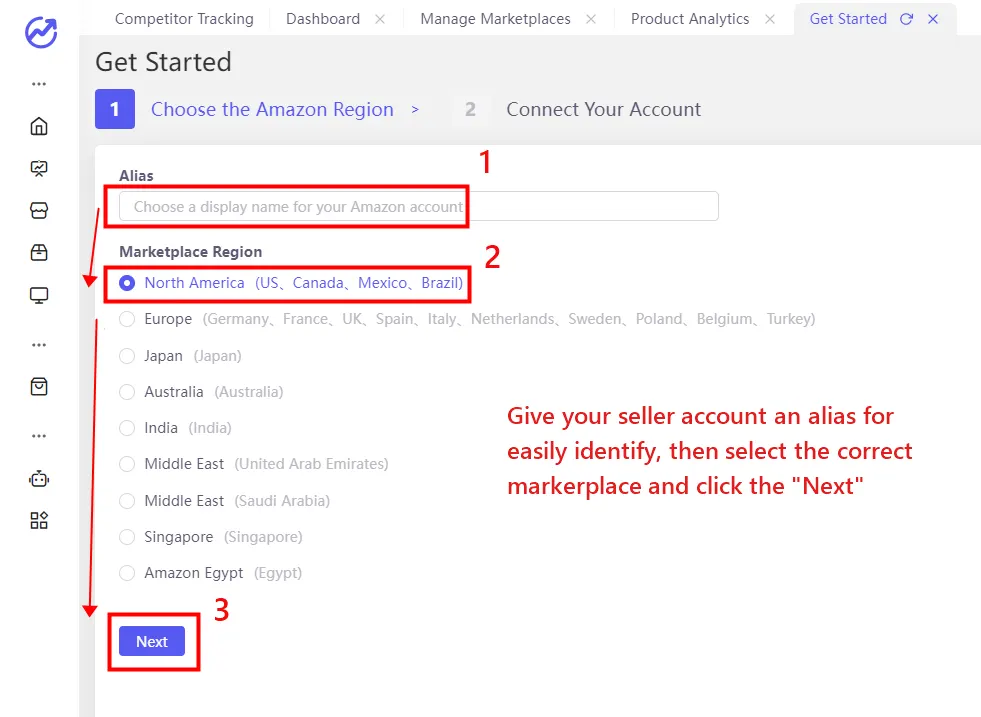Select the analytics chart icon in the sidebar
This screenshot has width=981, height=717.
38,168
